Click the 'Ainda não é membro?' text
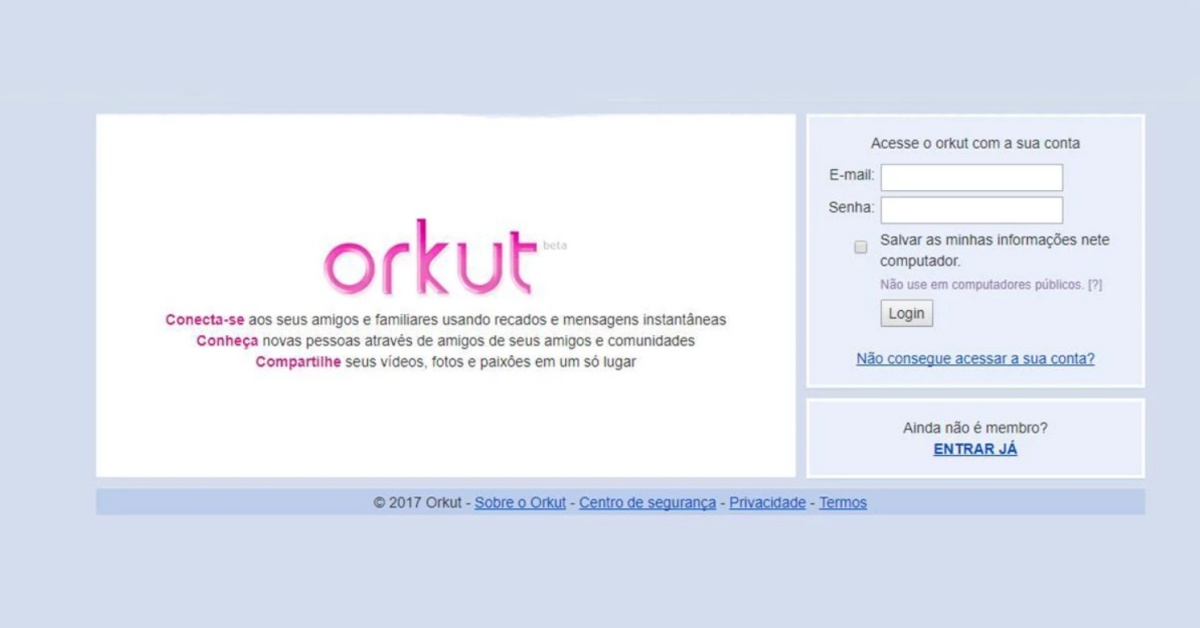The width and height of the screenshot is (1200, 628). [975, 428]
